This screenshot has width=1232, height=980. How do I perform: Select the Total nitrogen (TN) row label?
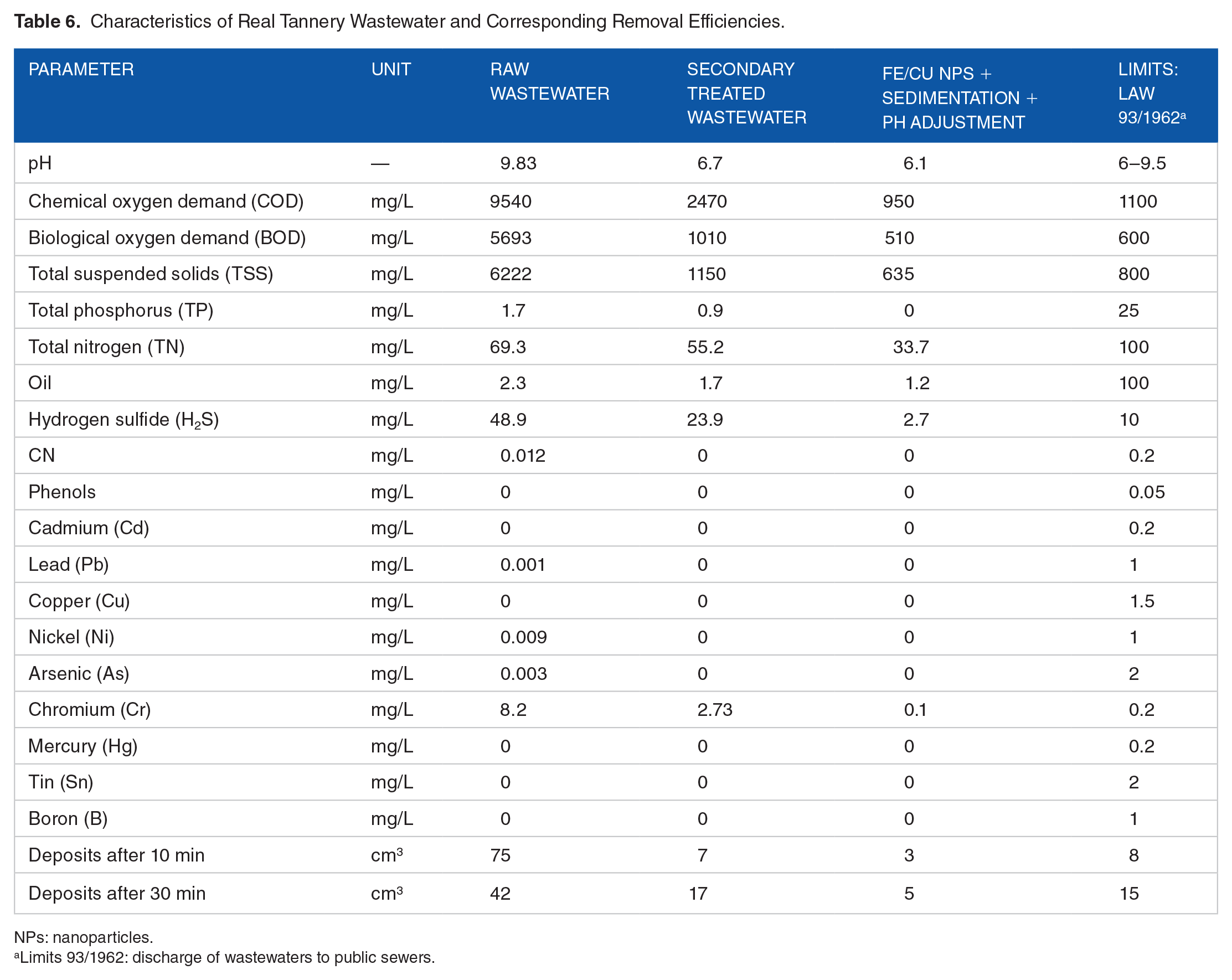pos(106,347)
